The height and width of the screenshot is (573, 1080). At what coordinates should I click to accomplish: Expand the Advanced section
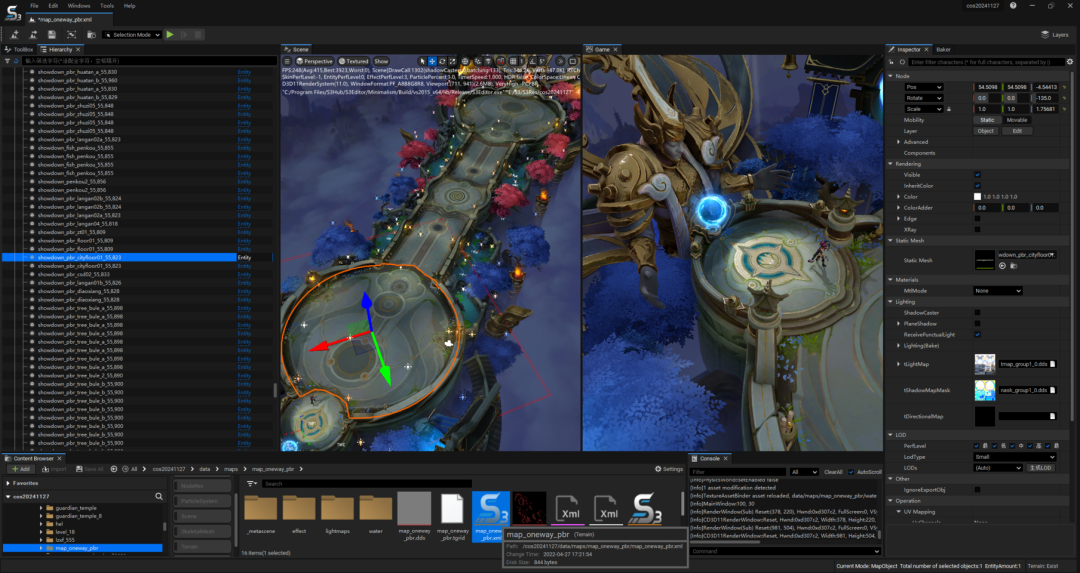[x=899, y=142]
